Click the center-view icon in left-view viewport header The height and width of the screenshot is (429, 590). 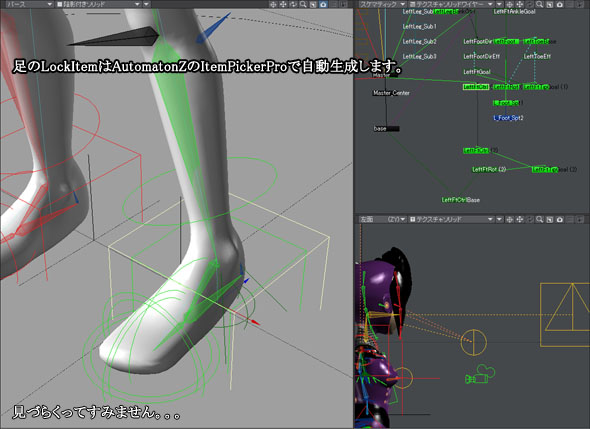pyautogui.click(x=509, y=219)
